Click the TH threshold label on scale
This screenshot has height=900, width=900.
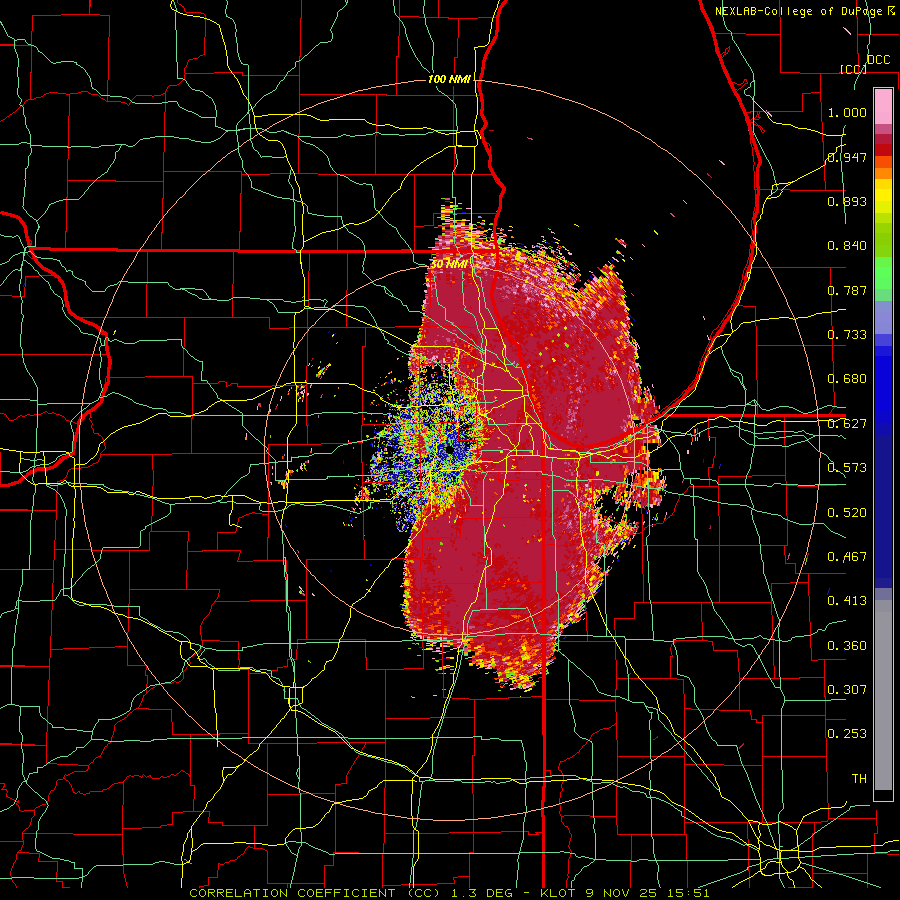[859, 779]
